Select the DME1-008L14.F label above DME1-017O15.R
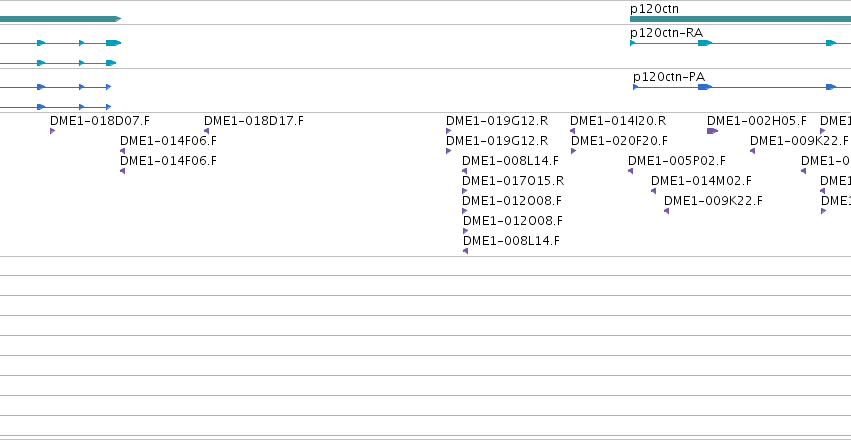The width and height of the screenshot is (851, 440). click(510, 161)
